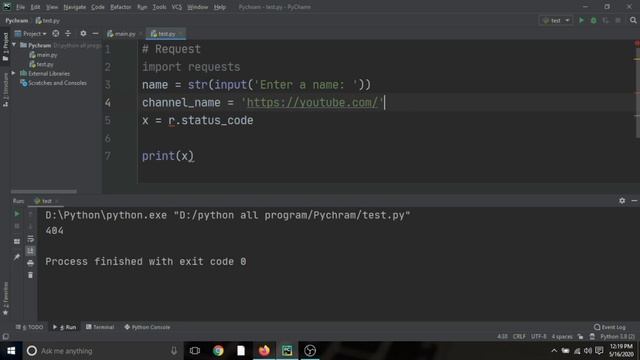Screen dimensions: 640x360
Task: Switch to the main.py editor tab
Action: point(121,34)
